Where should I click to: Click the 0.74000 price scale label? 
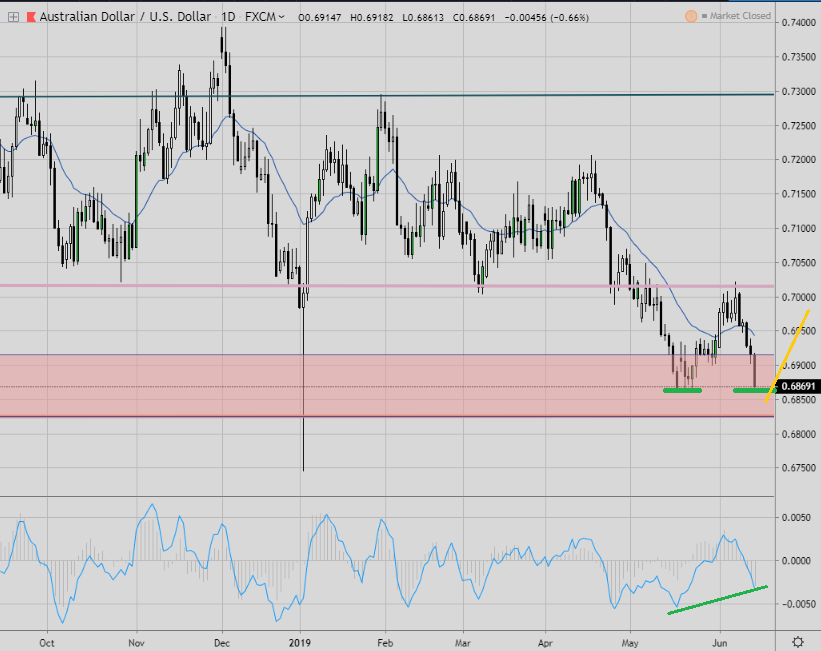(x=799, y=23)
